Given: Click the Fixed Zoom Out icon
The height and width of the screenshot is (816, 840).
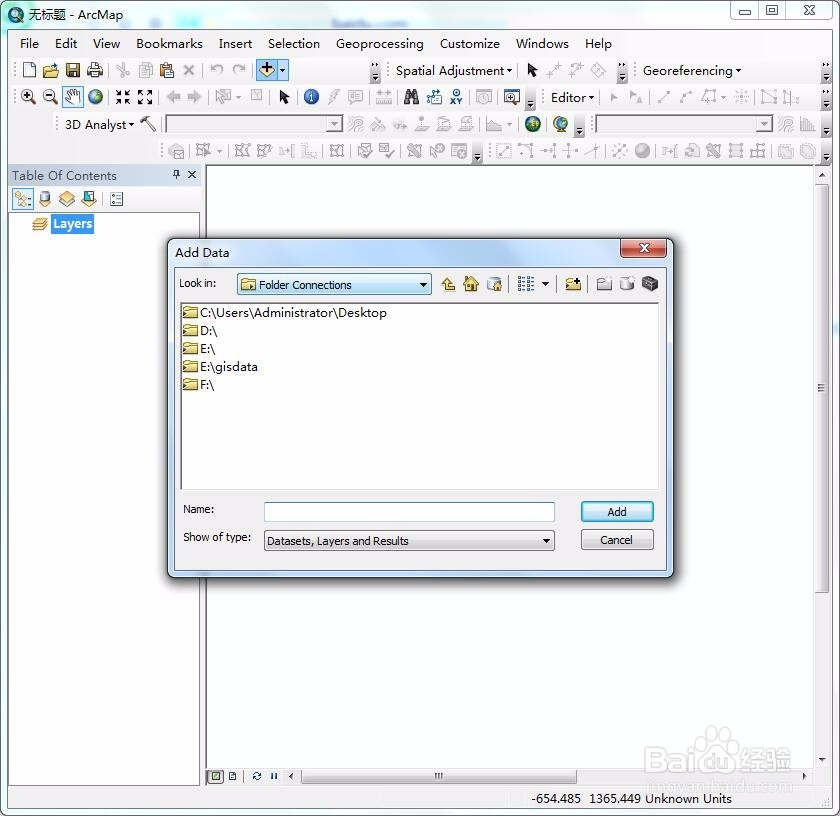Looking at the screenshot, I should pyautogui.click(x=145, y=97).
